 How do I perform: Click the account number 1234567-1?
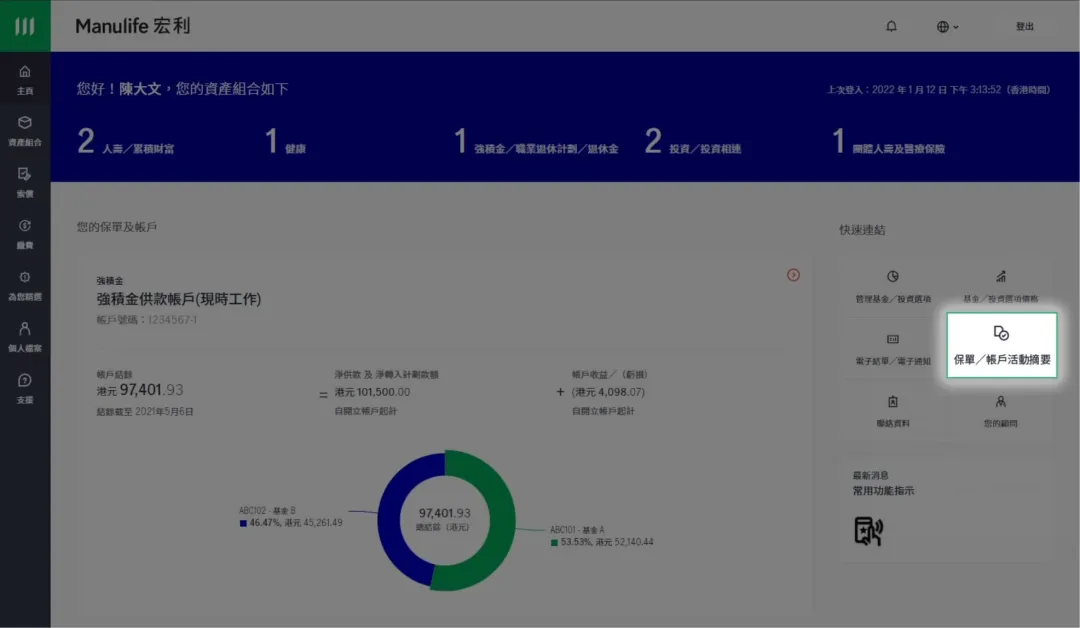(172, 320)
